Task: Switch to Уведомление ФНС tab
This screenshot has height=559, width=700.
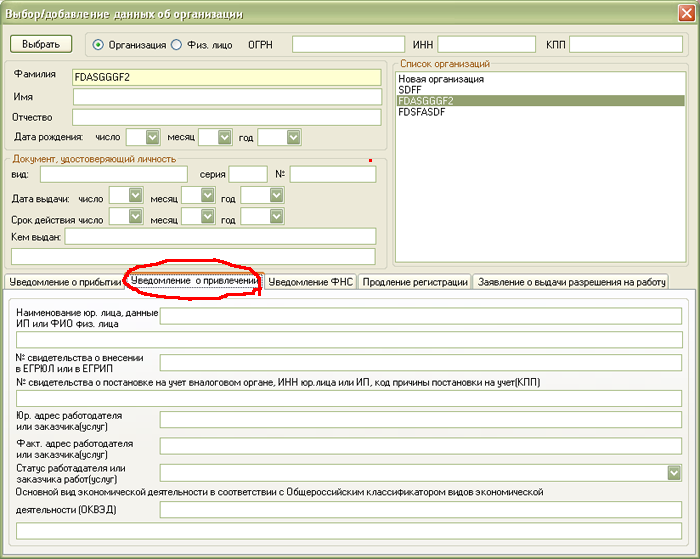Action: coord(311,282)
